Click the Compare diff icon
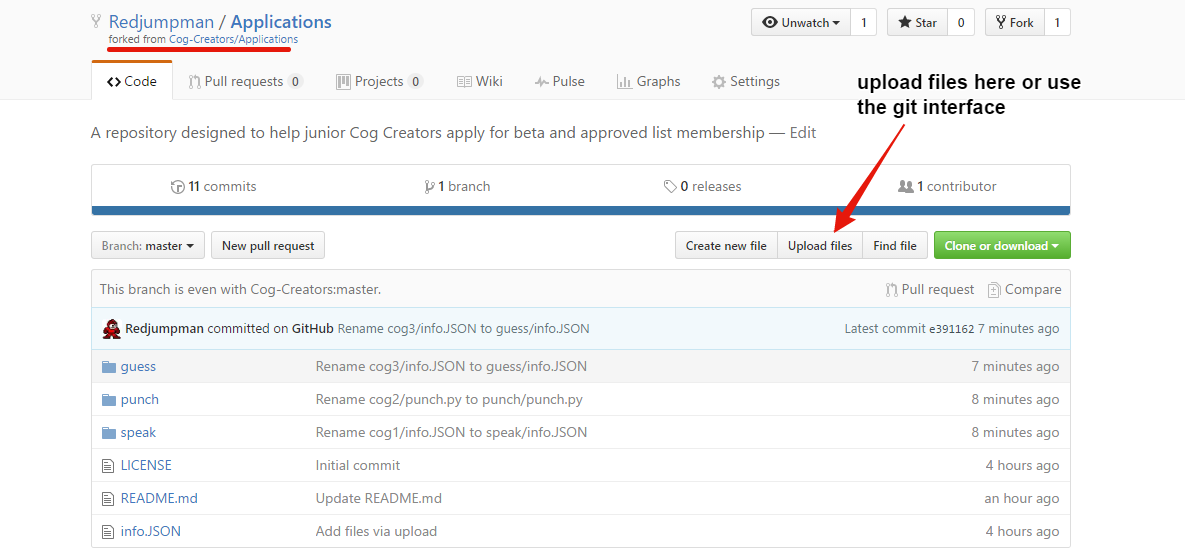 (994, 289)
